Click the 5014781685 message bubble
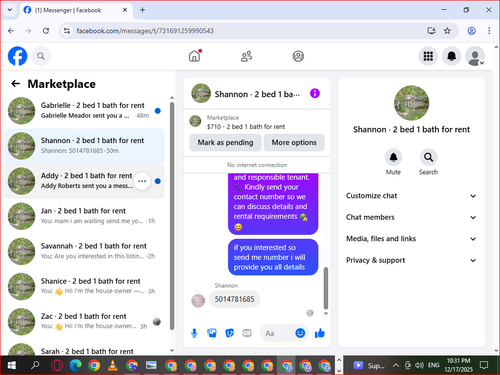The image size is (500, 375). [234, 299]
